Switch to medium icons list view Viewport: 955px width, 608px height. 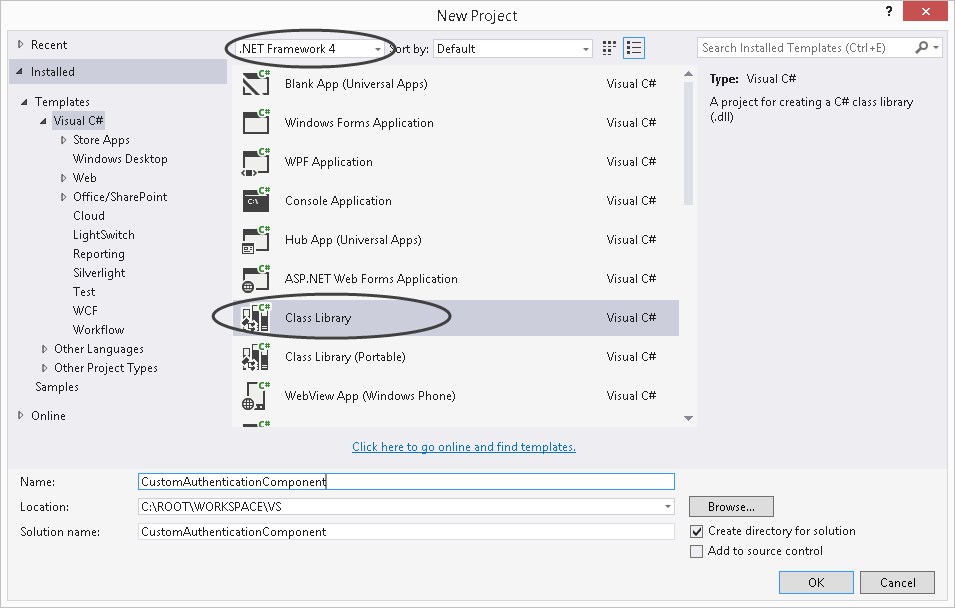[x=634, y=48]
